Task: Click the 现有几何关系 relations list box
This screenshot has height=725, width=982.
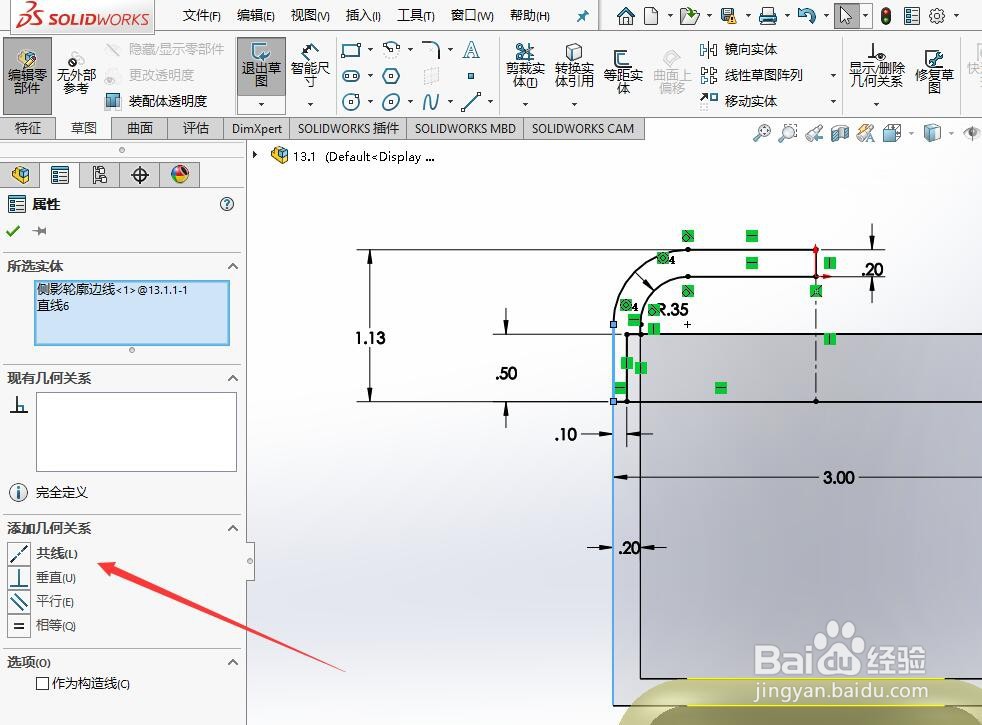Action: click(x=137, y=432)
